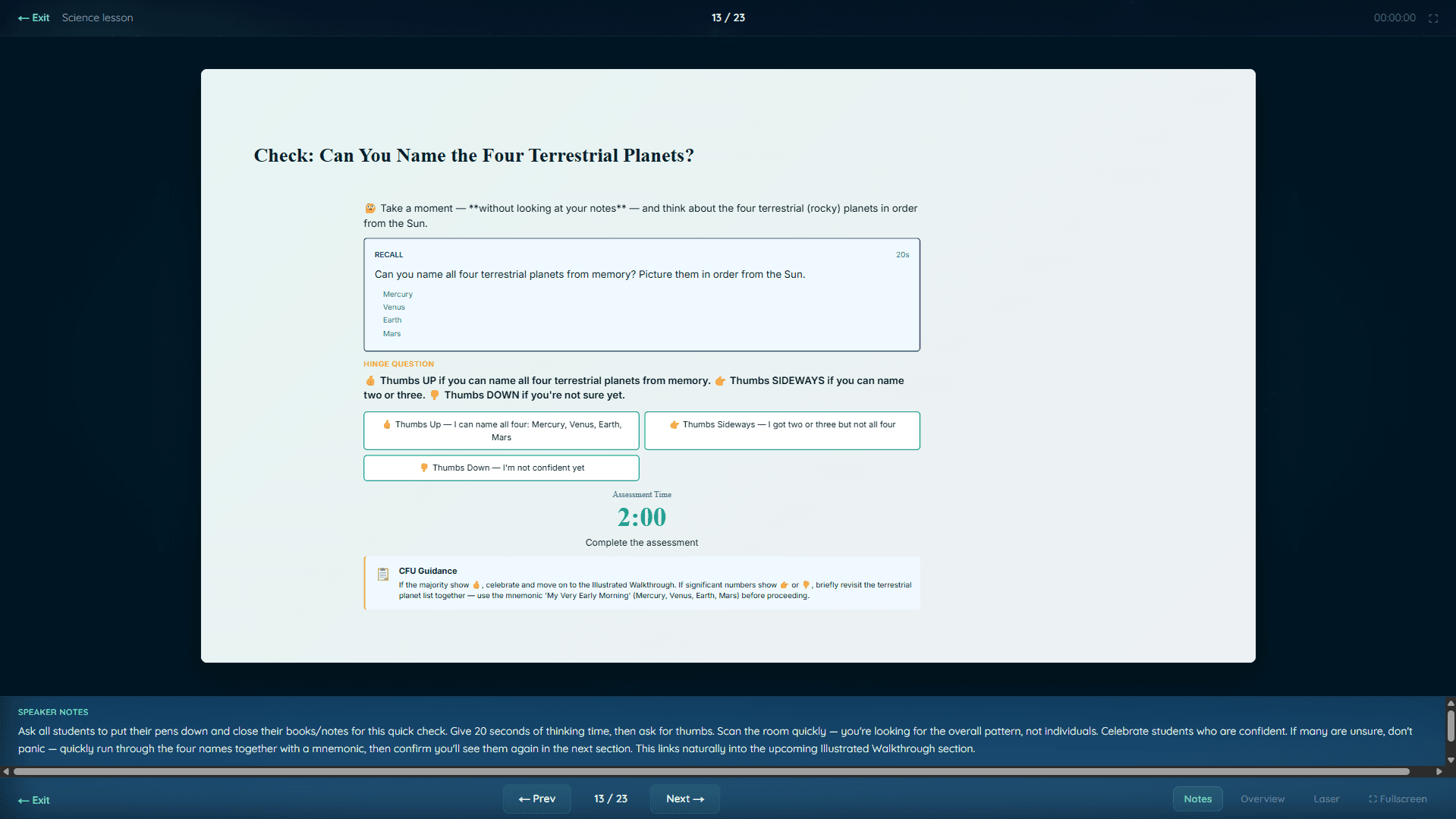The height and width of the screenshot is (819, 1456).
Task: Activate the Laser pointer
Action: tap(1325, 799)
